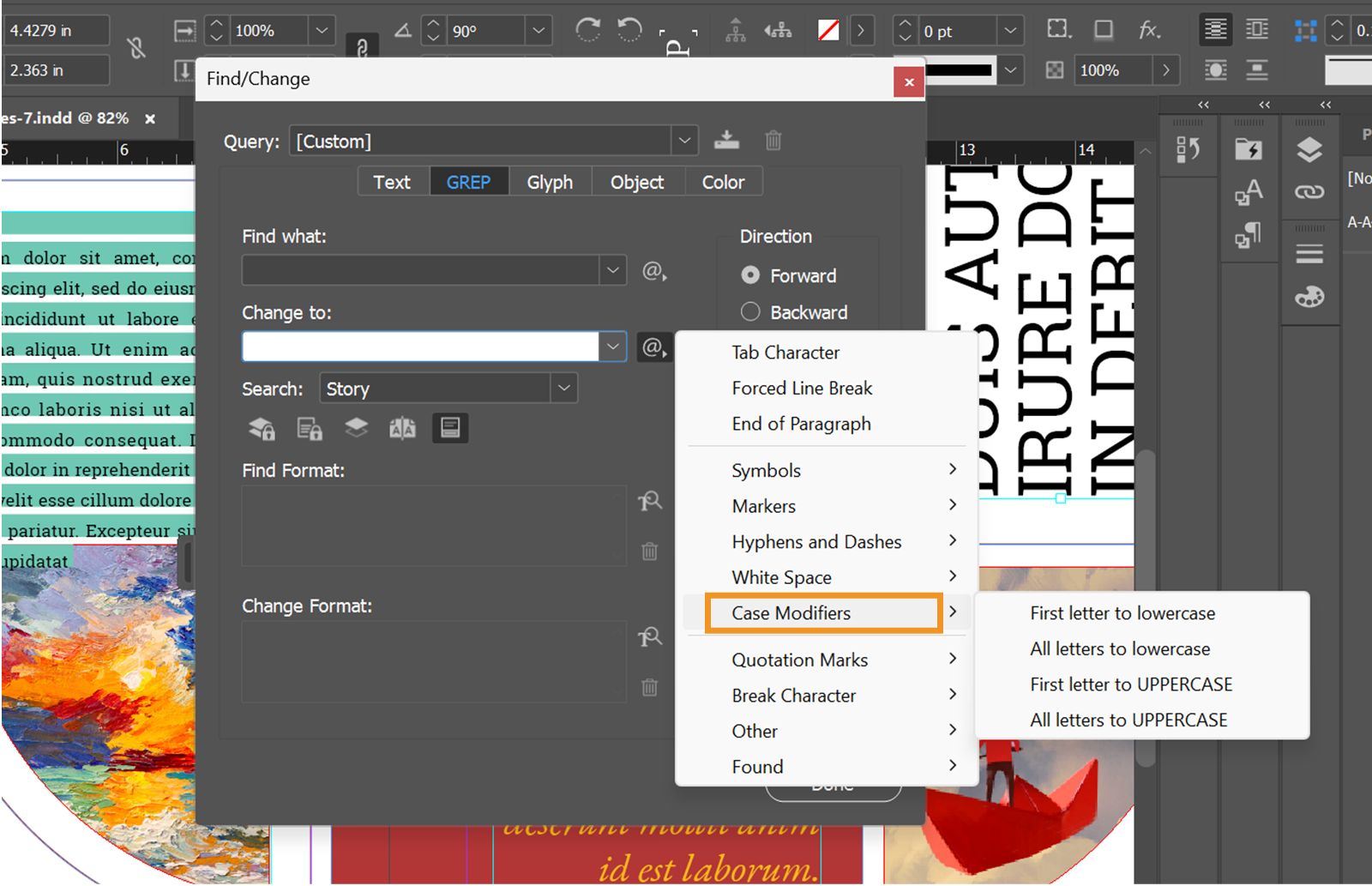1372x886 pixels.
Task: Click the Save Query icon
Action: coord(726,140)
